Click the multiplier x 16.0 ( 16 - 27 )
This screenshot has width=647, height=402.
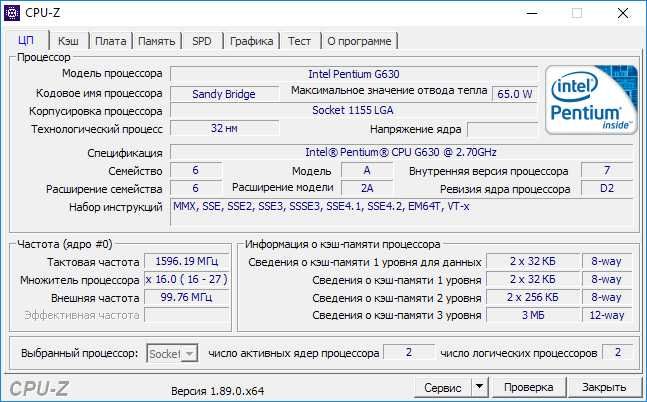click(187, 279)
